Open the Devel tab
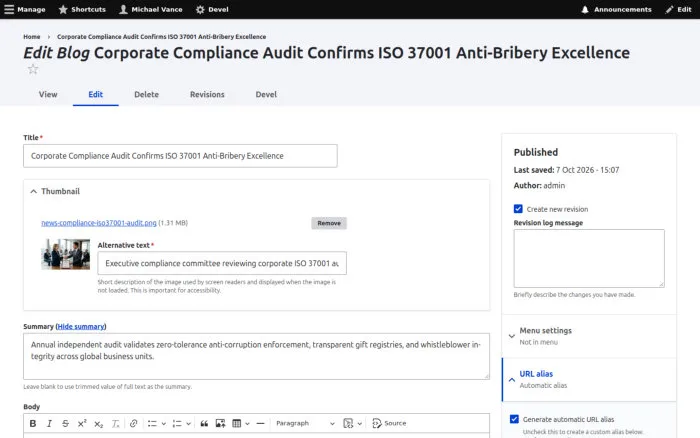 266,95
